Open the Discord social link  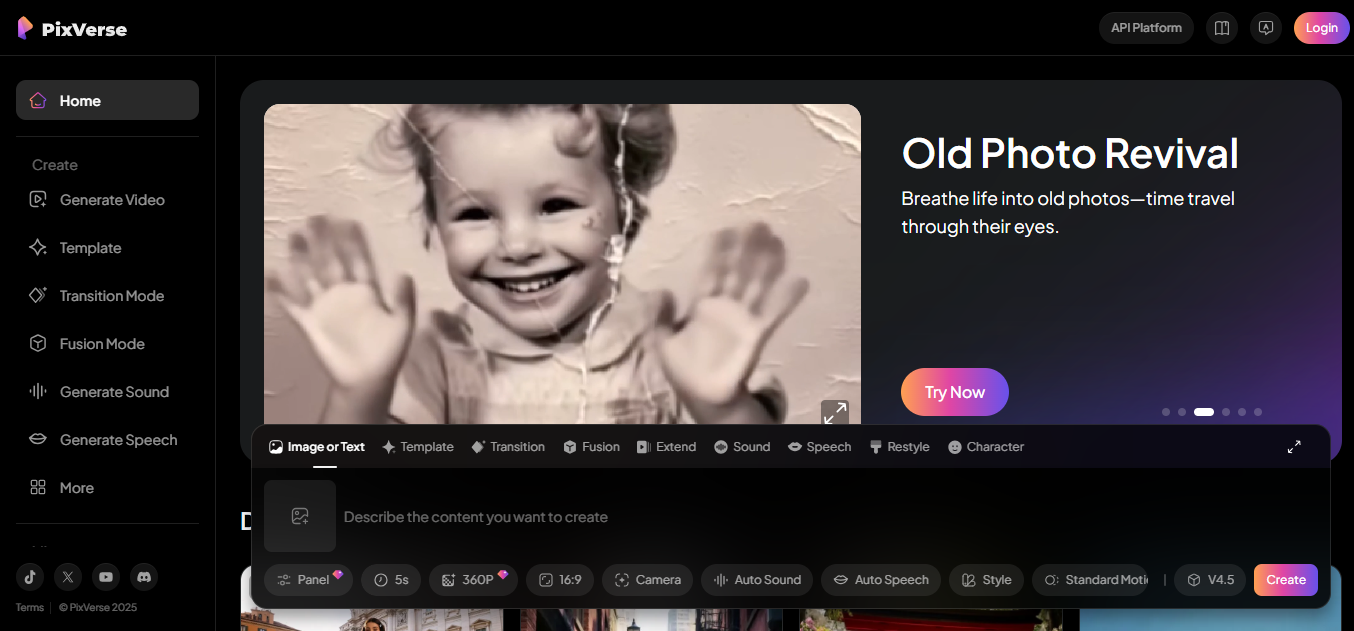coord(144,576)
